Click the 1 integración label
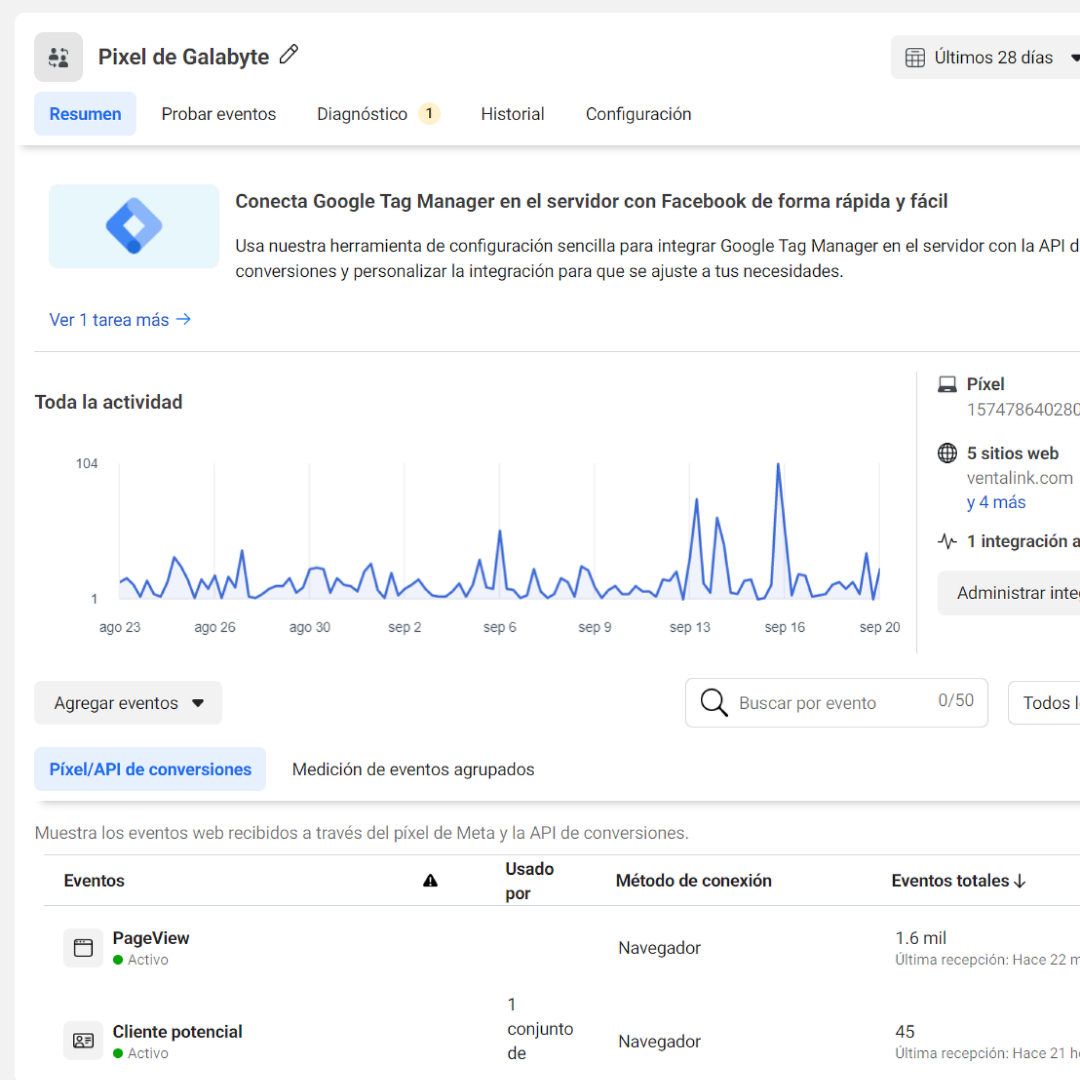The image size is (1080, 1080). point(1023,541)
